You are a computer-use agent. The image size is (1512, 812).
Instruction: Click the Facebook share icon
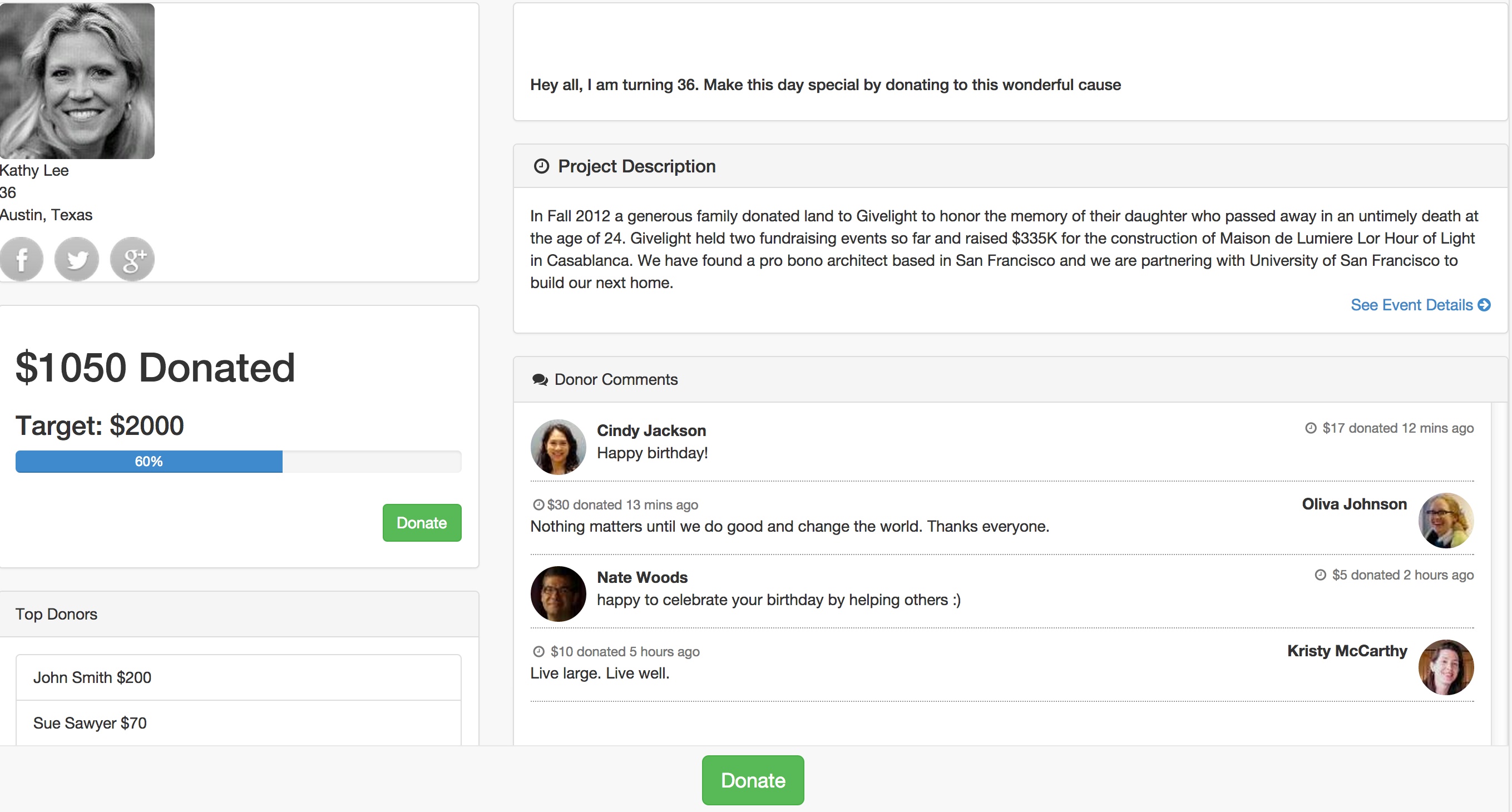tap(22, 259)
